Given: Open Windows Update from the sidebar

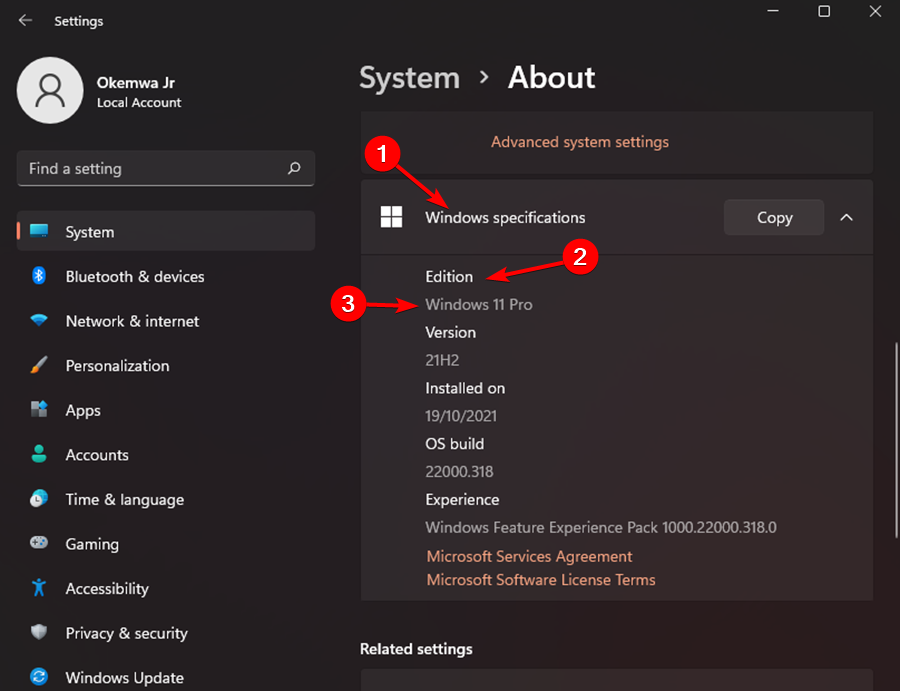Looking at the screenshot, I should click(123, 677).
